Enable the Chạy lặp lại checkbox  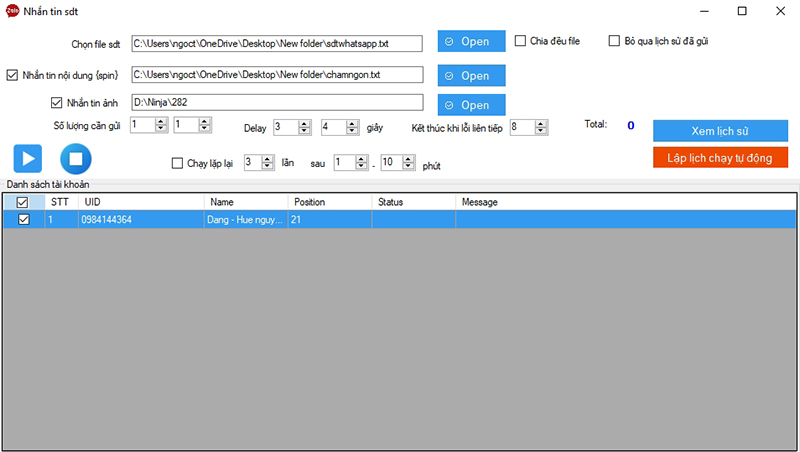pos(178,163)
